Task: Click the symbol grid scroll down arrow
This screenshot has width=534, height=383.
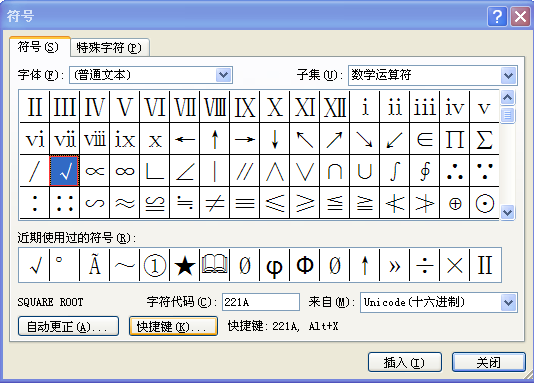Action: coord(507,213)
